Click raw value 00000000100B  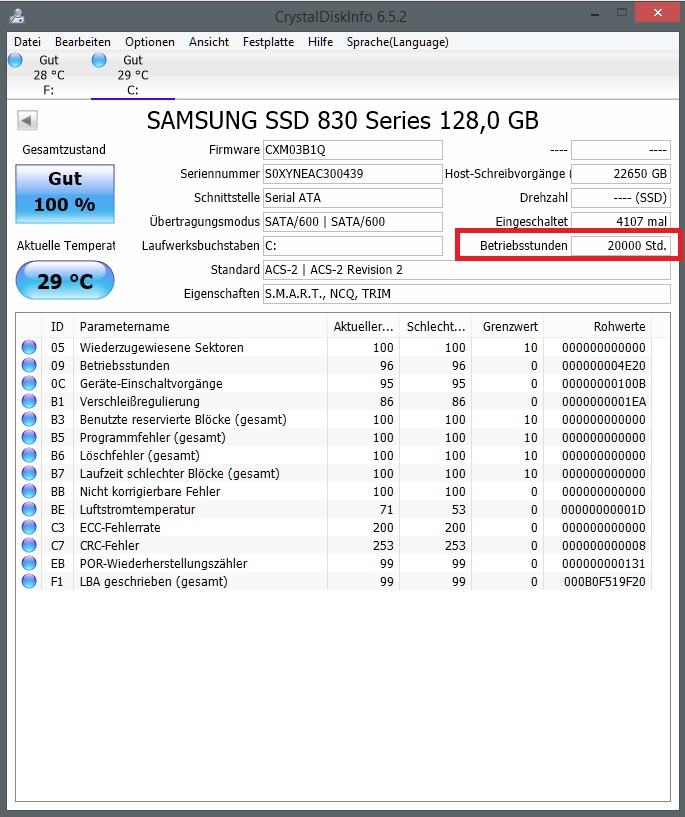(x=603, y=383)
